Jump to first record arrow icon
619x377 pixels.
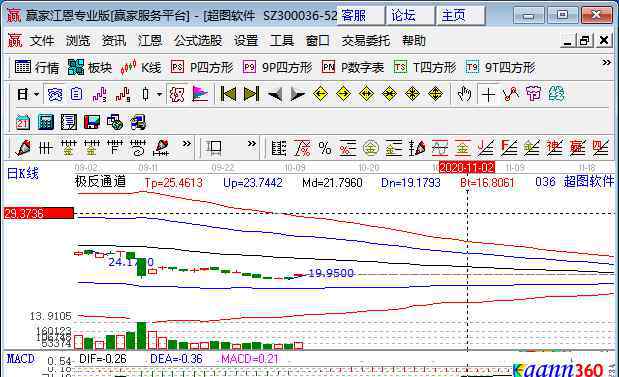pos(228,94)
